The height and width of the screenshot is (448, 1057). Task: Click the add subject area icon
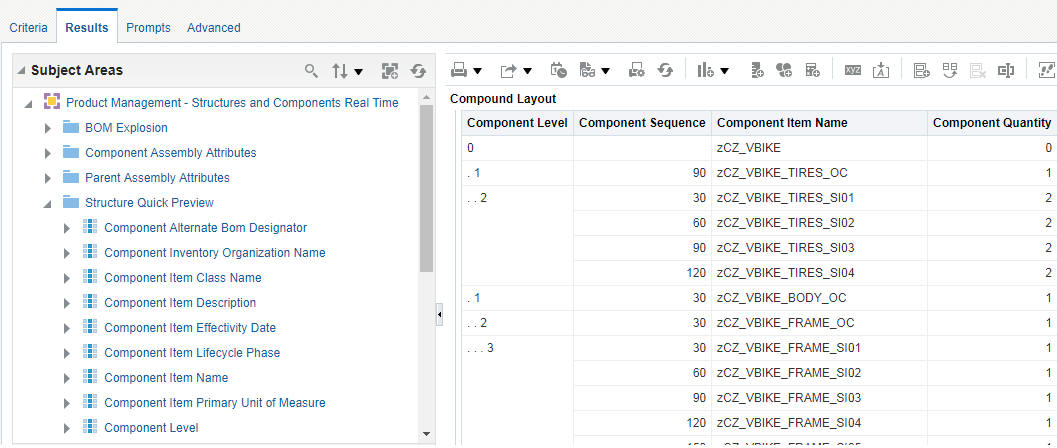pos(390,71)
